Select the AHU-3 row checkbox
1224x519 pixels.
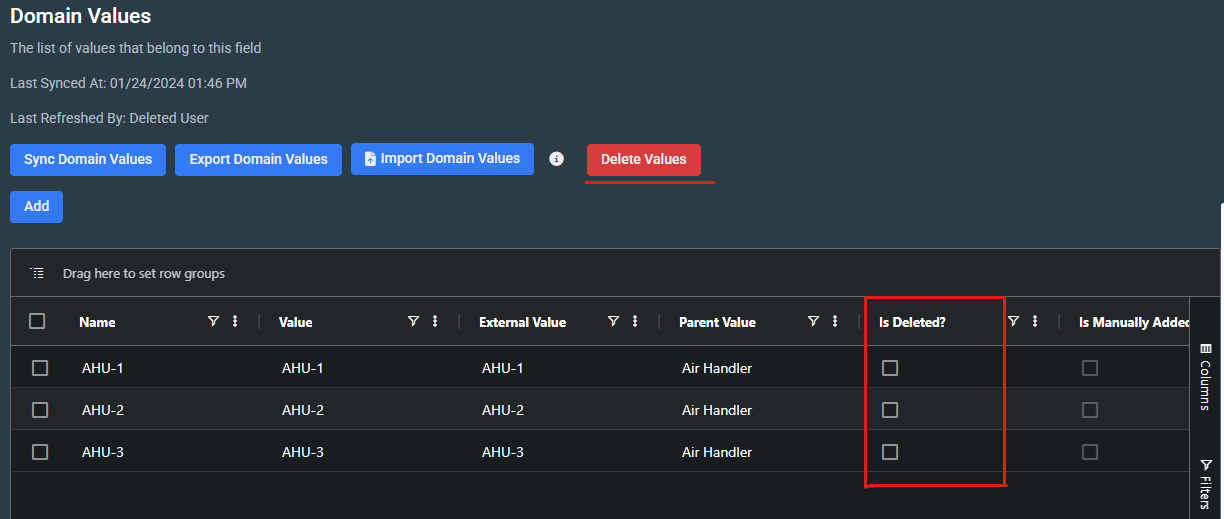40,452
